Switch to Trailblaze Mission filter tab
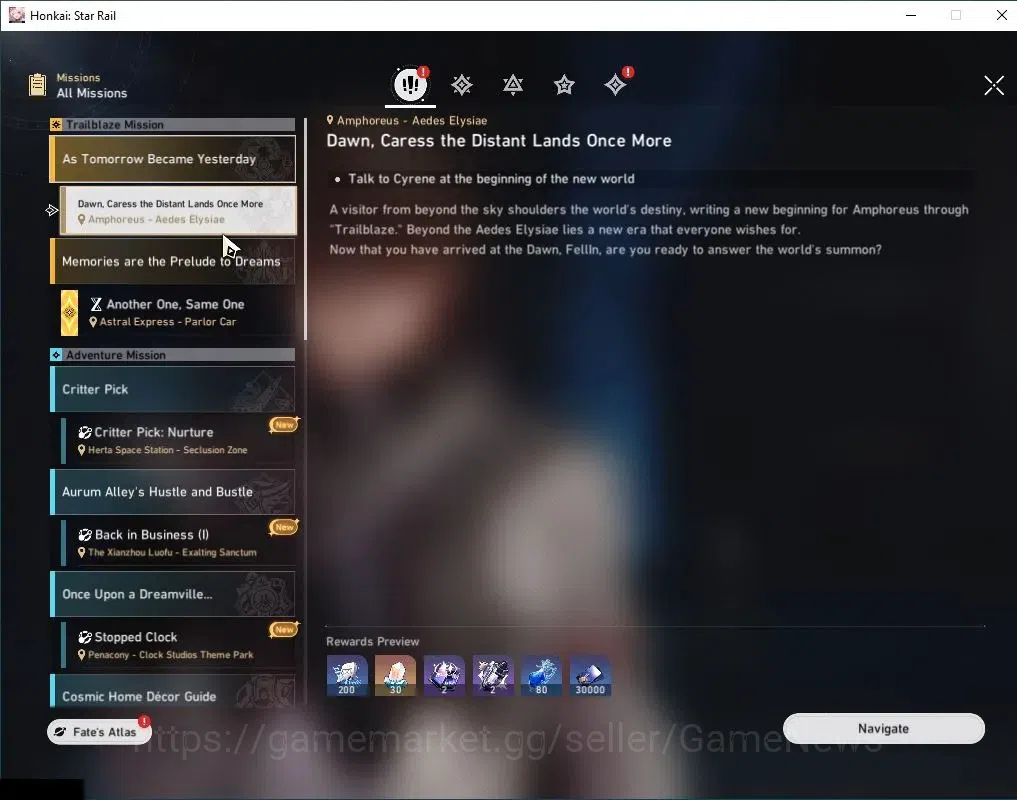Screen dimensions: 1017x800 click(x=462, y=85)
